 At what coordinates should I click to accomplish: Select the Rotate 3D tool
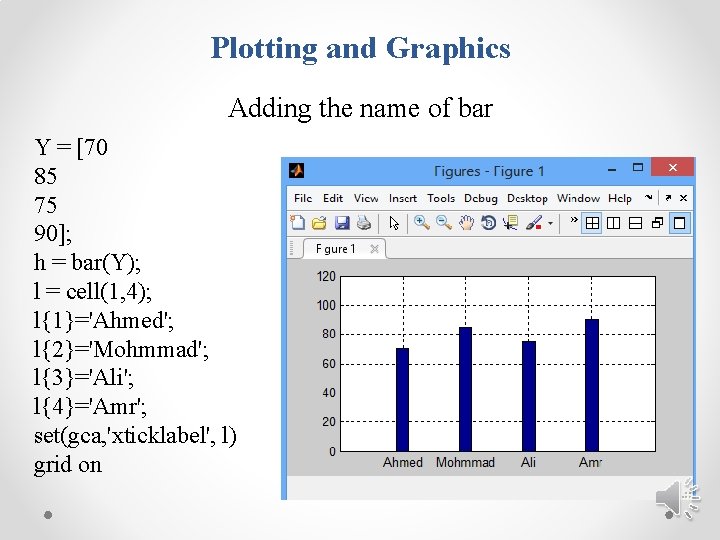(x=488, y=223)
